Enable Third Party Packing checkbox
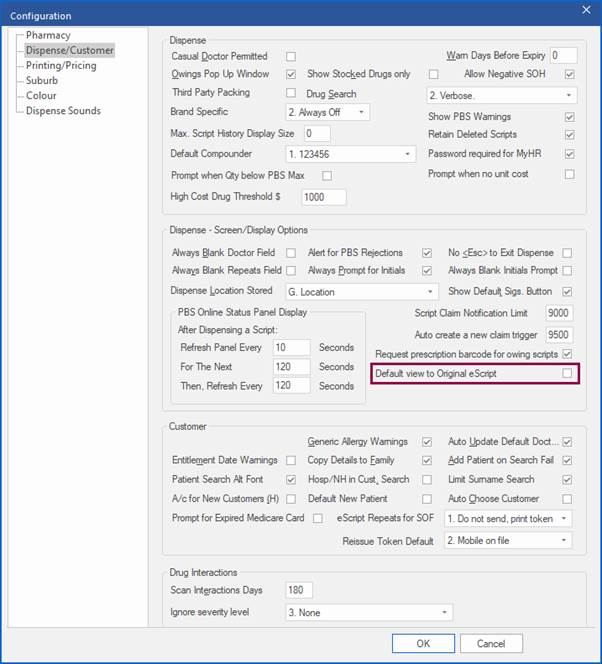 pos(291,92)
